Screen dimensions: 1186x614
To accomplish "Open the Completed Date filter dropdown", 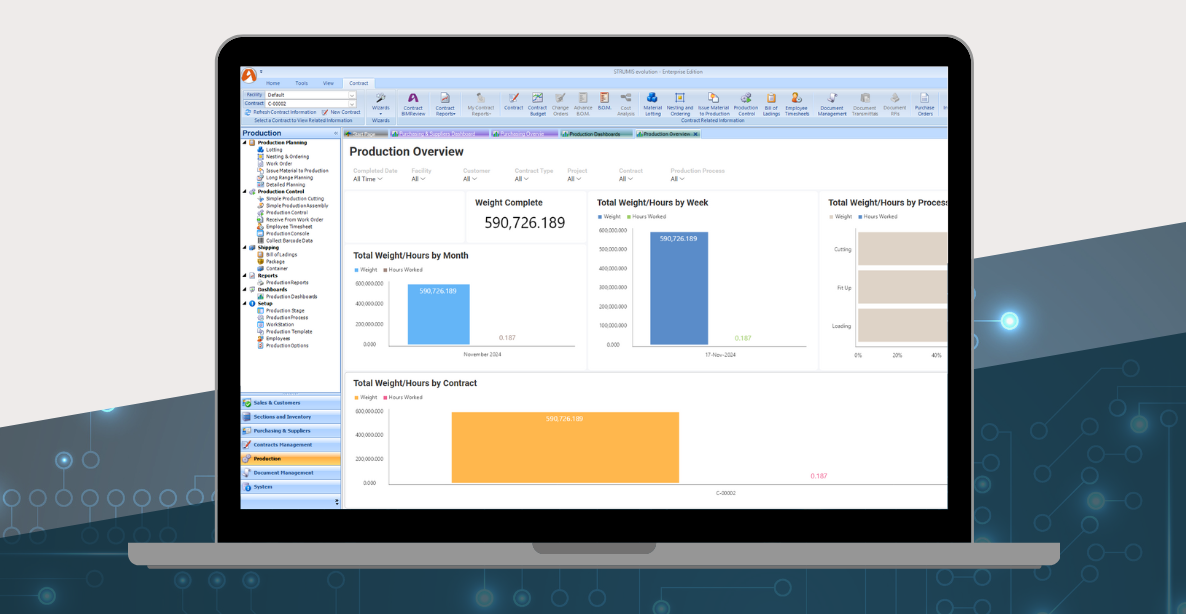I will point(367,179).
